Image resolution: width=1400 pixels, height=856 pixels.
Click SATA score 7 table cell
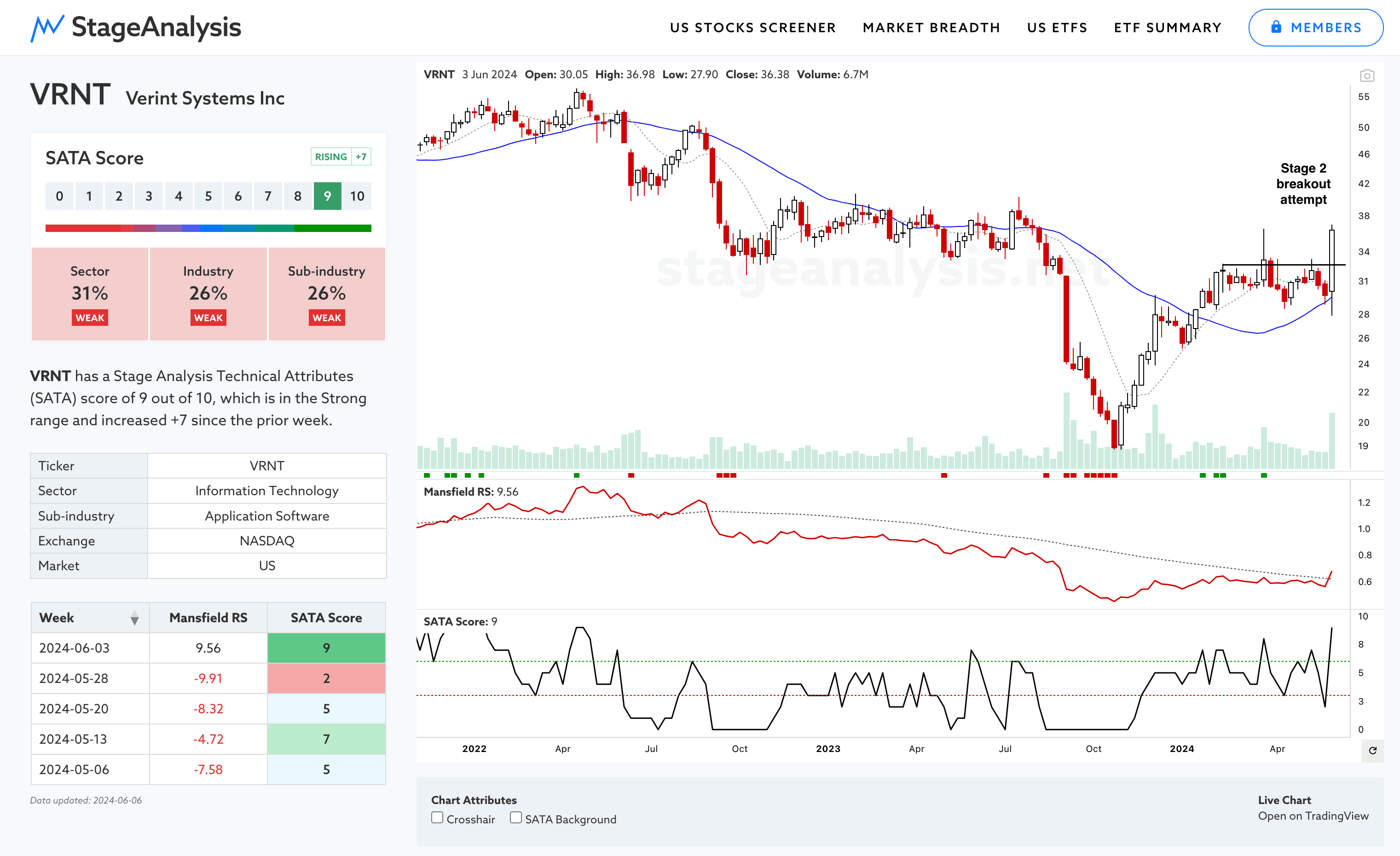point(326,739)
